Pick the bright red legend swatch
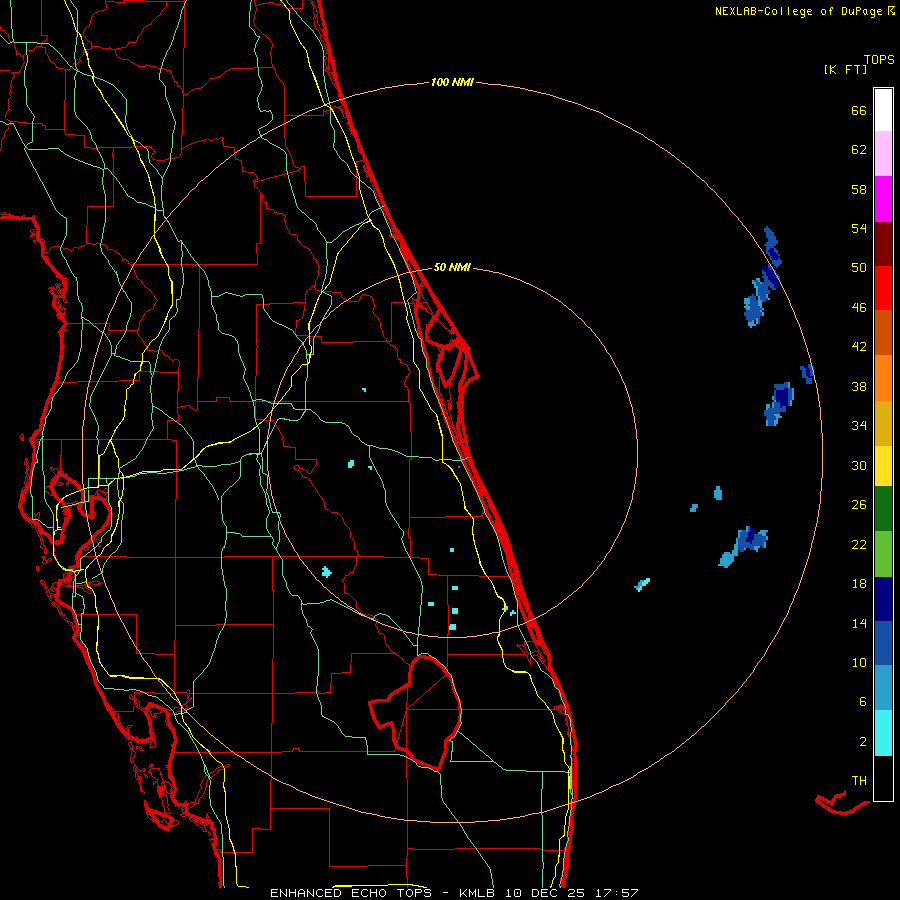The image size is (900, 900). click(883, 288)
